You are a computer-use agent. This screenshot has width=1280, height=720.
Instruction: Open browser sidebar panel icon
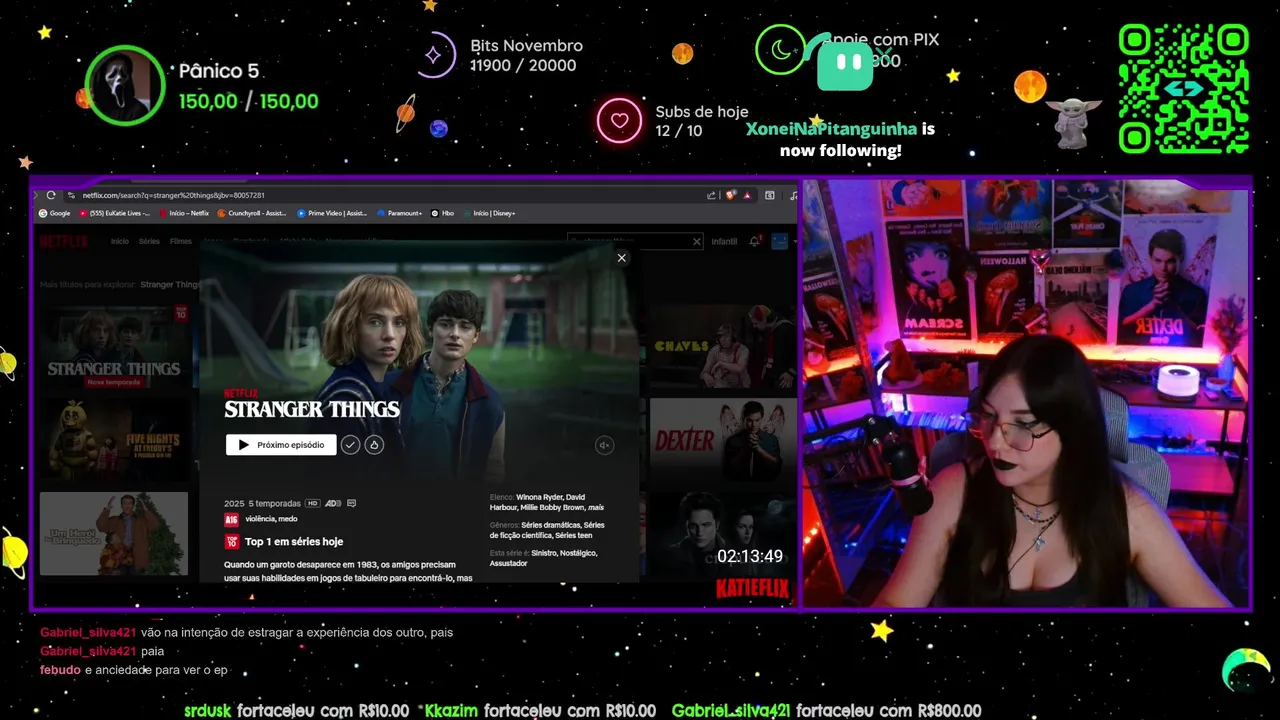(770, 195)
